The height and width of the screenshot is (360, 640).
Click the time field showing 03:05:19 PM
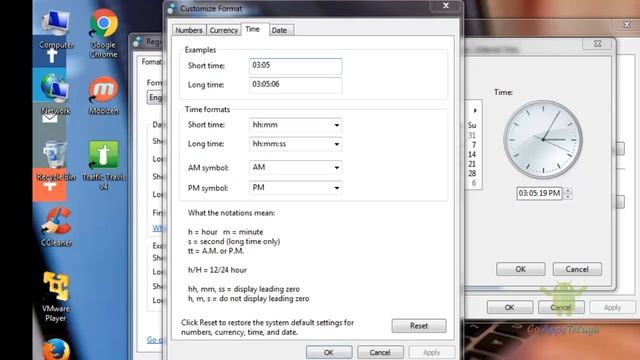click(539, 193)
